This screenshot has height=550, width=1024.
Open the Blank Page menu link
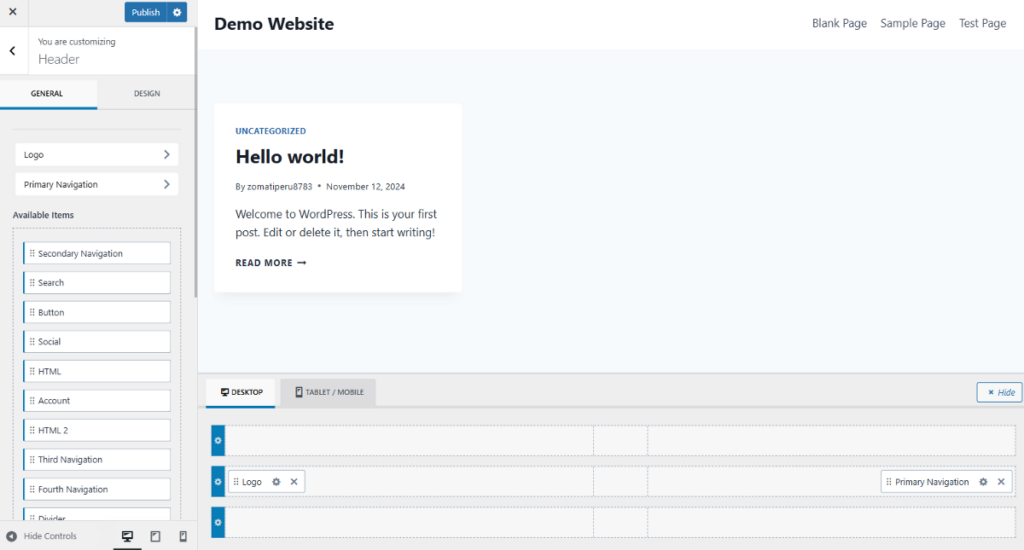(839, 24)
